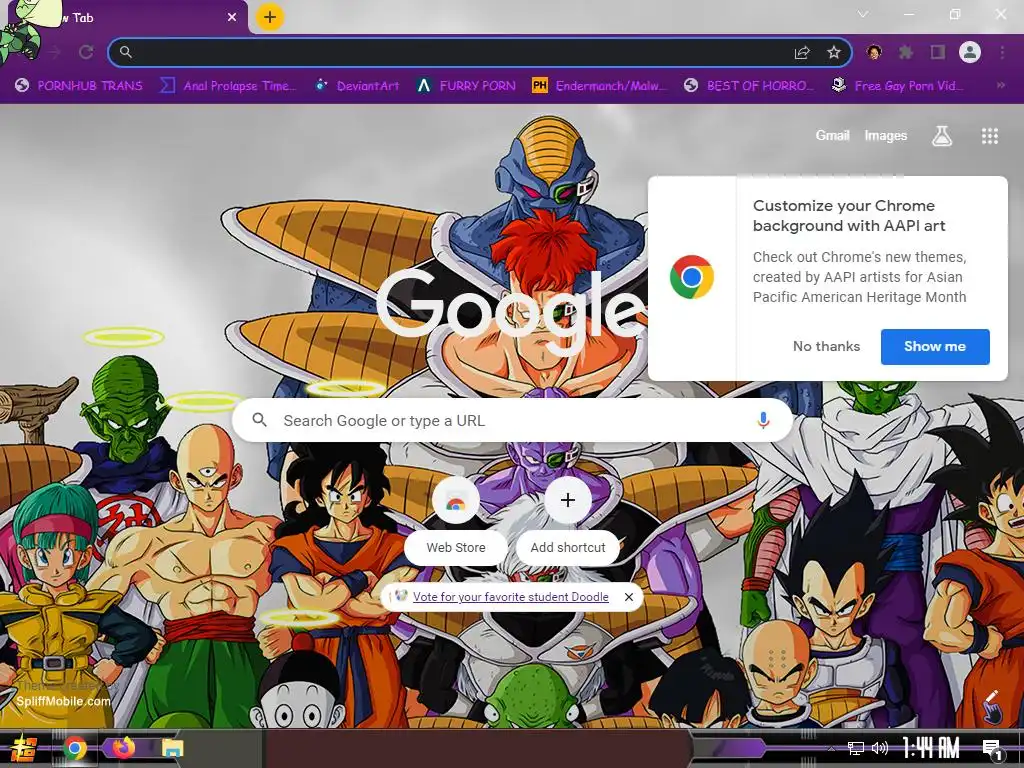Dismiss the student Doodle promo
Viewport: 1024px width, 768px height.
(628, 597)
